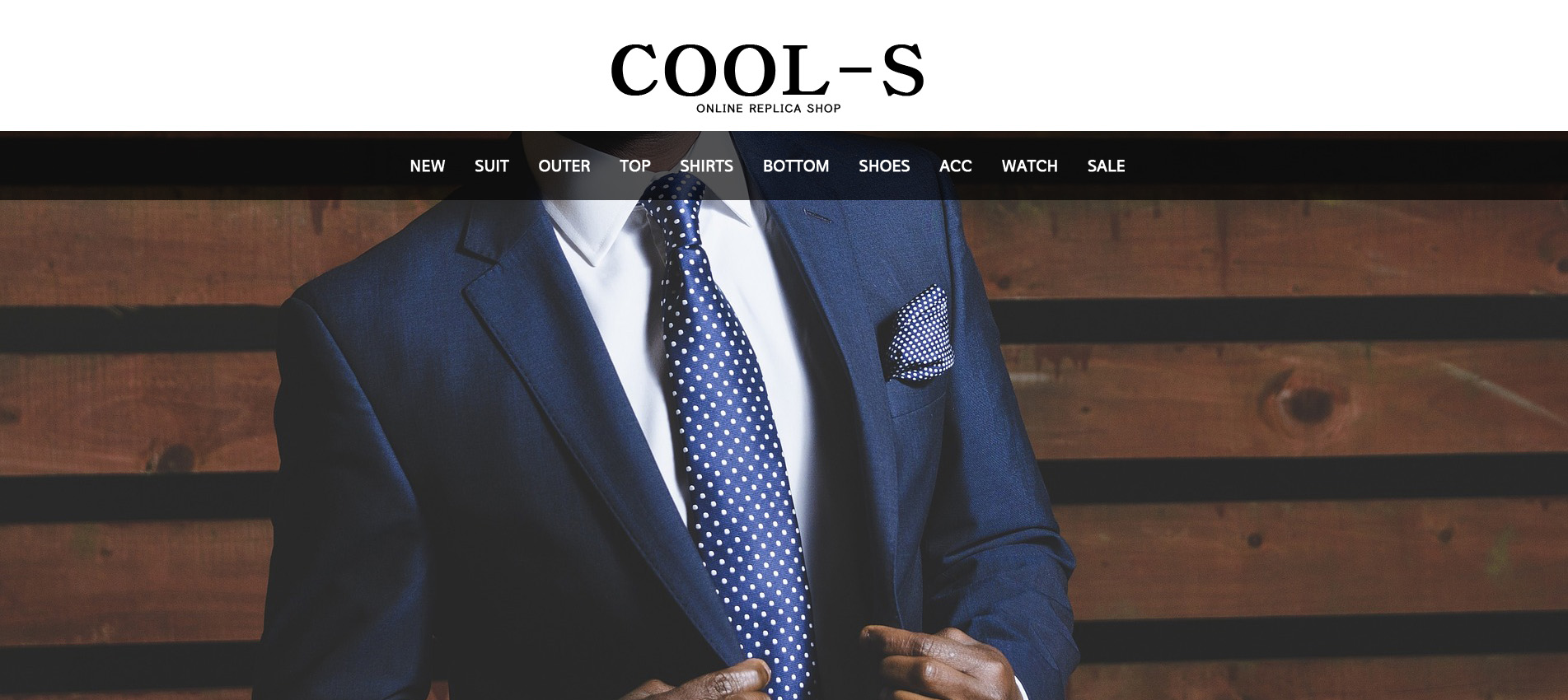Click the pocket square on the jacket

pos(920,334)
